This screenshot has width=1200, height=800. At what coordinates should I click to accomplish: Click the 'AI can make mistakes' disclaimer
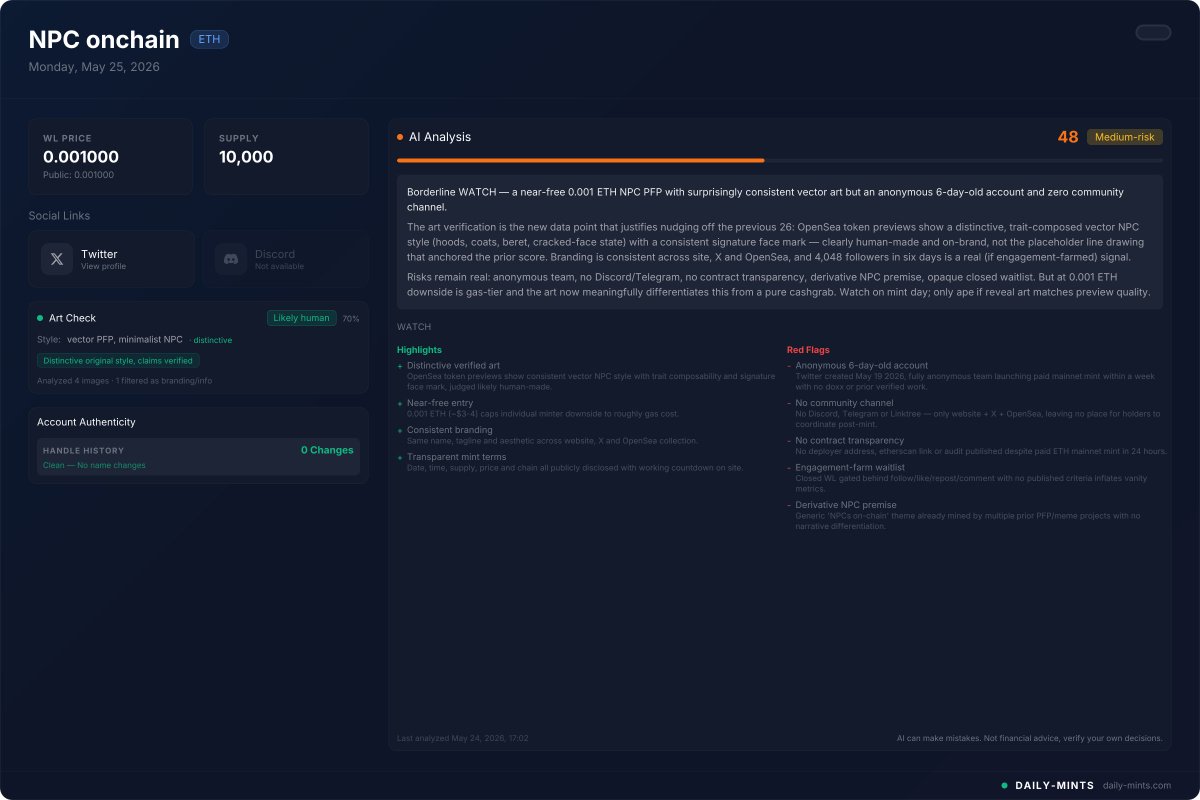(1030, 738)
